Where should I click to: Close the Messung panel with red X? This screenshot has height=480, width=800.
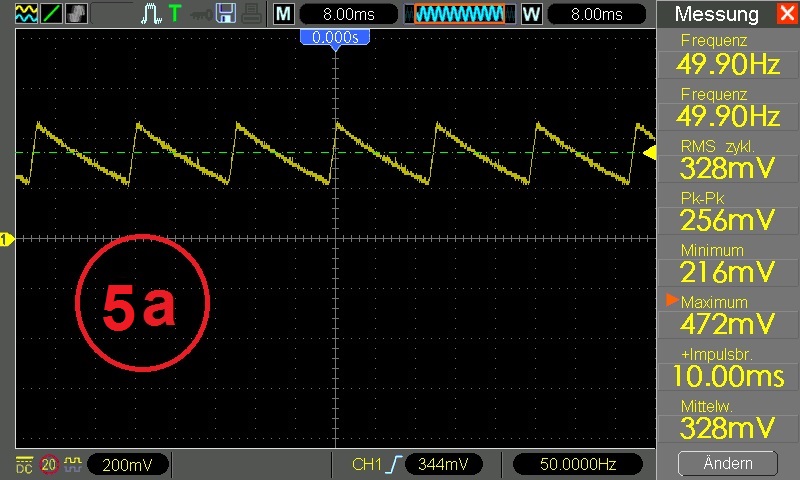pos(788,13)
